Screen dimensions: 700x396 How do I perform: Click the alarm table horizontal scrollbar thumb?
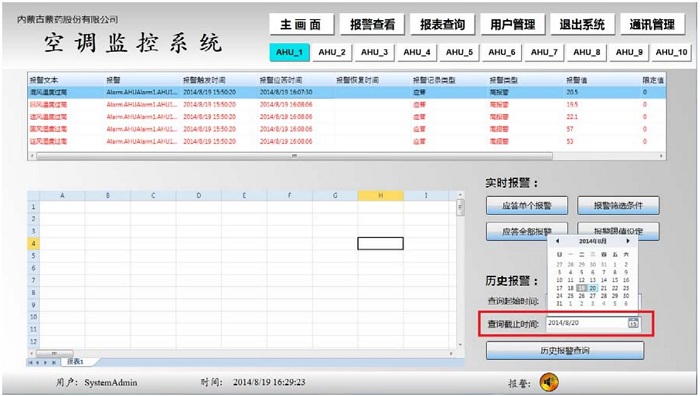pyautogui.click(x=294, y=156)
